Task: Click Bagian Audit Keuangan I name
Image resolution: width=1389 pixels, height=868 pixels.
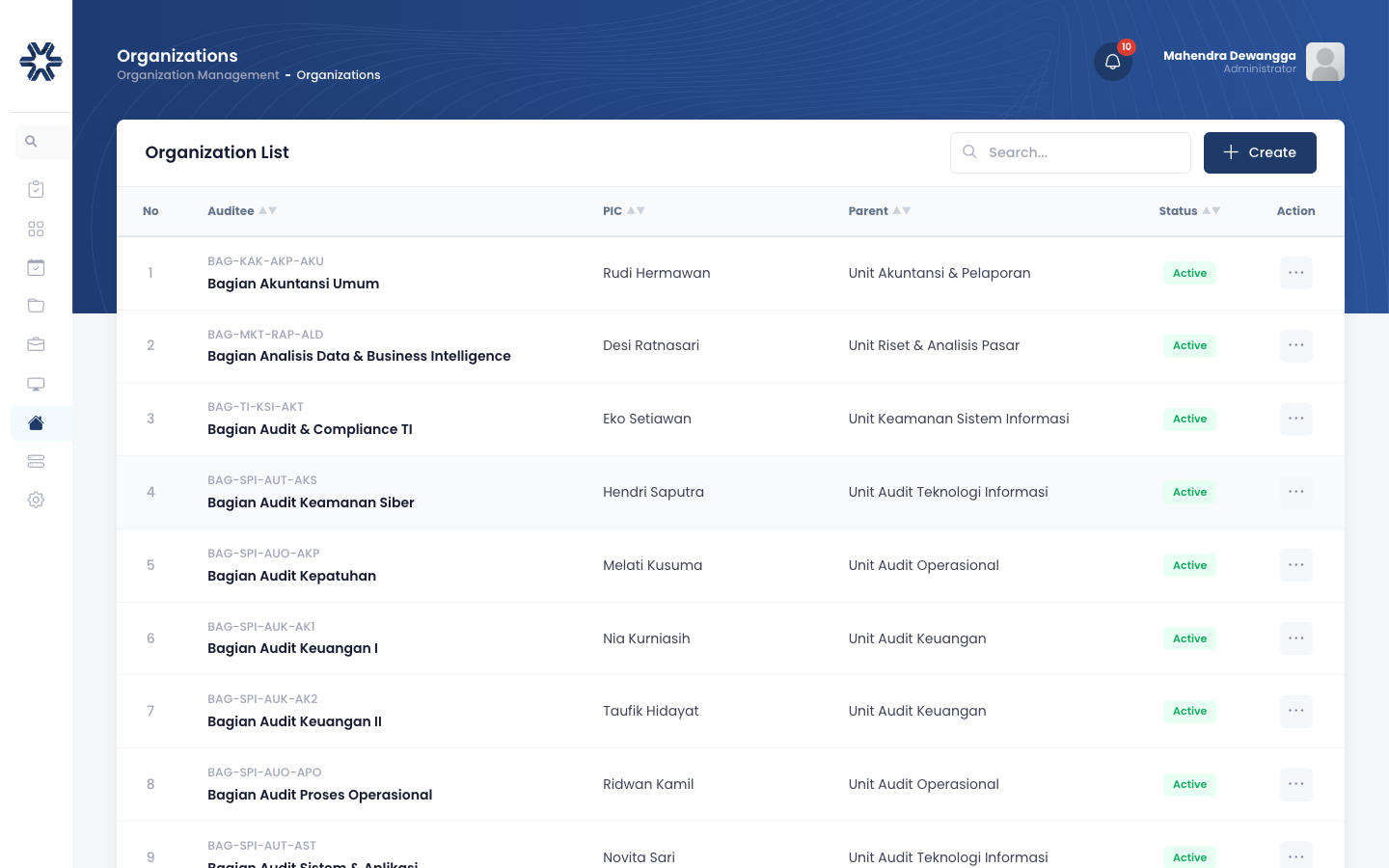Action: [x=292, y=648]
